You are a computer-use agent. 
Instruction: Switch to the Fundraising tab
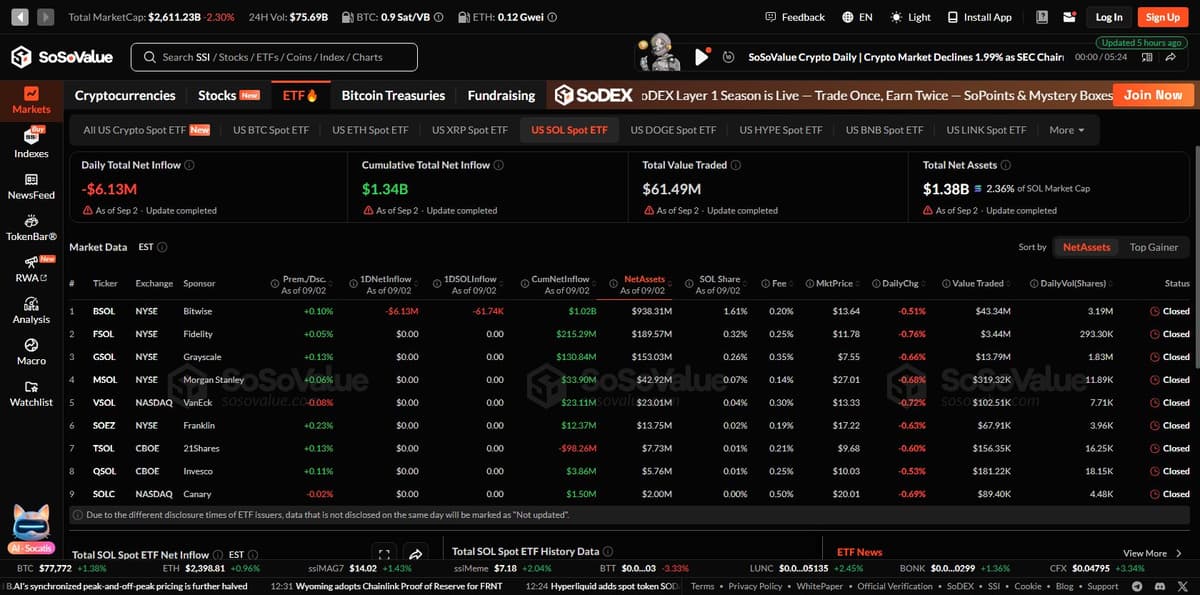(x=501, y=95)
